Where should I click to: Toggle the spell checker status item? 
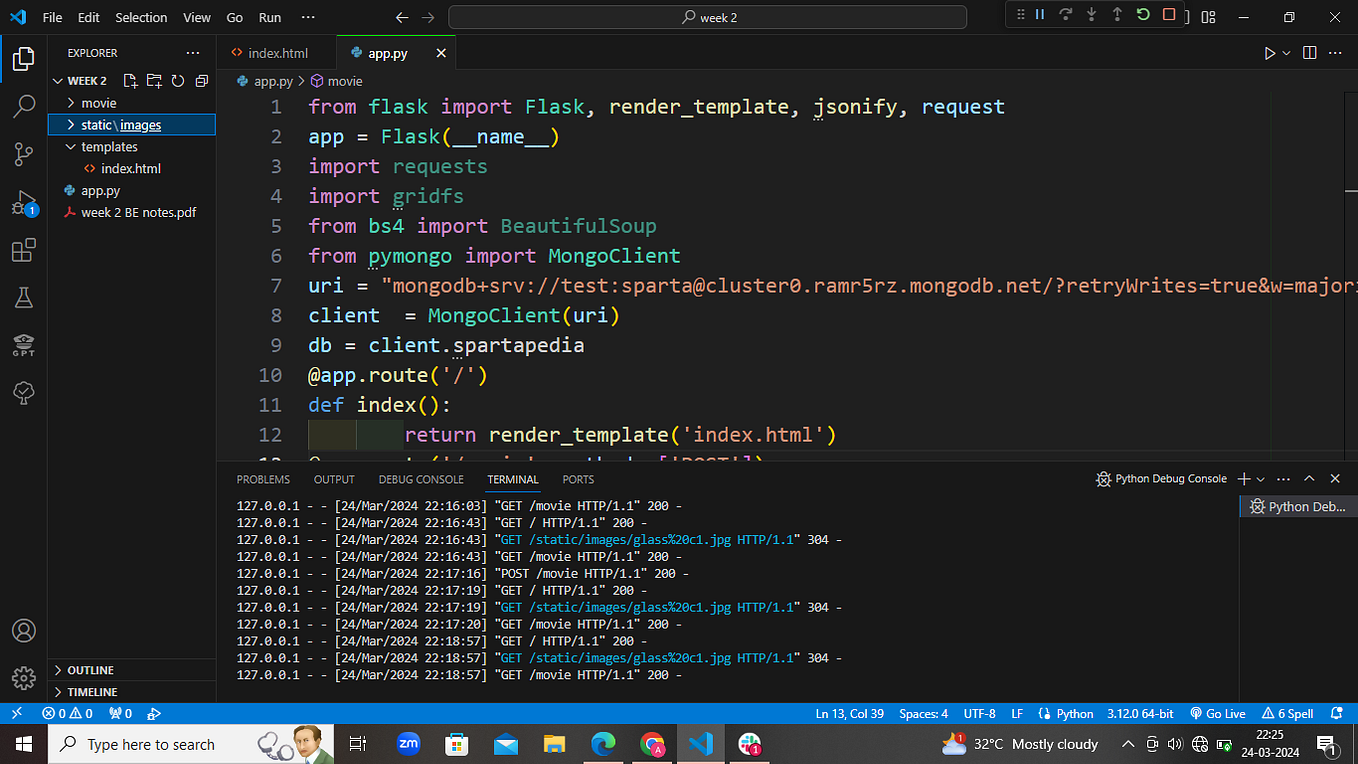tap(1288, 713)
